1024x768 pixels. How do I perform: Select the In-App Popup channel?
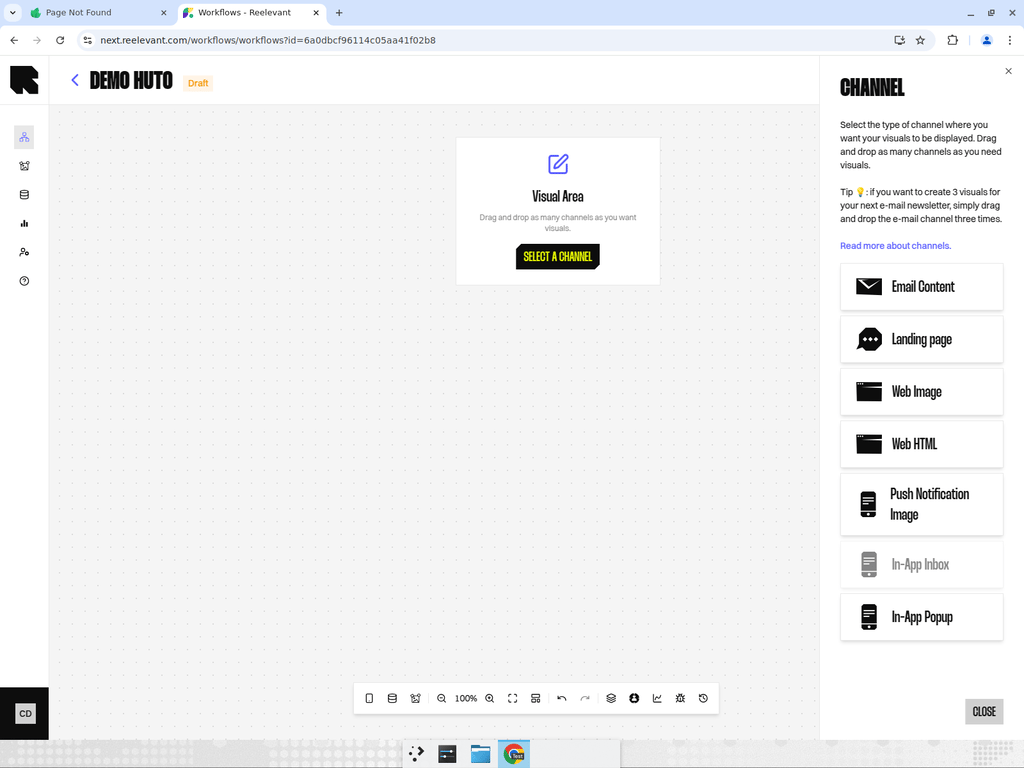[x=921, y=617]
